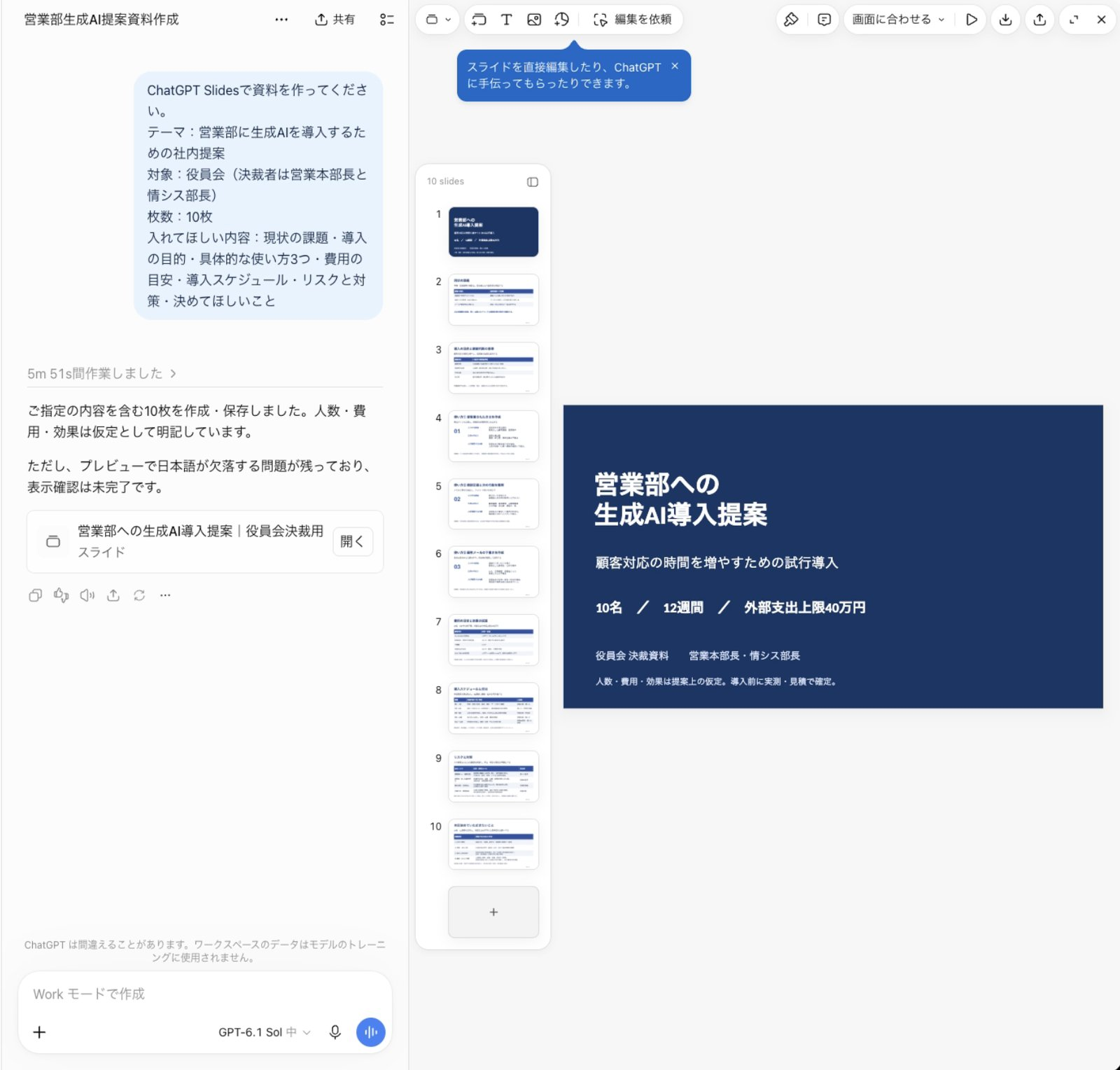Click the 10 slides count label
The image size is (1120, 1070).
(445, 181)
